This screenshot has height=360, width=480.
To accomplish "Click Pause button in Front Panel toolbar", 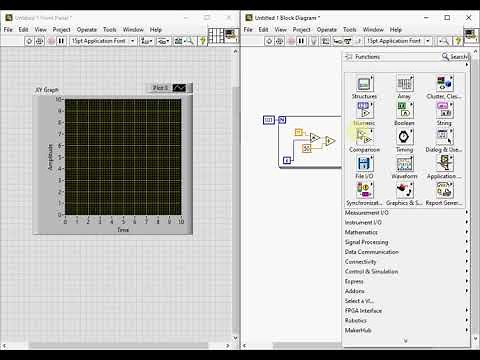I will click(61, 41).
